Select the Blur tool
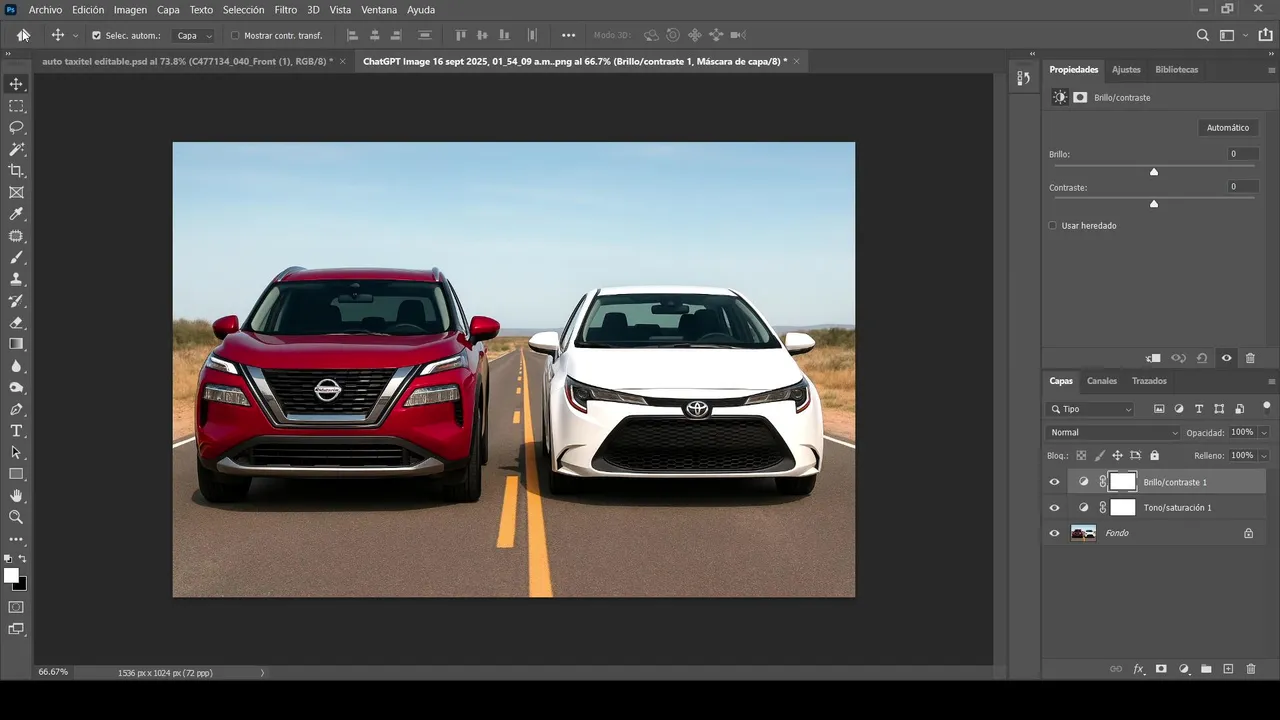The width and height of the screenshot is (1280, 720). pyautogui.click(x=16, y=366)
